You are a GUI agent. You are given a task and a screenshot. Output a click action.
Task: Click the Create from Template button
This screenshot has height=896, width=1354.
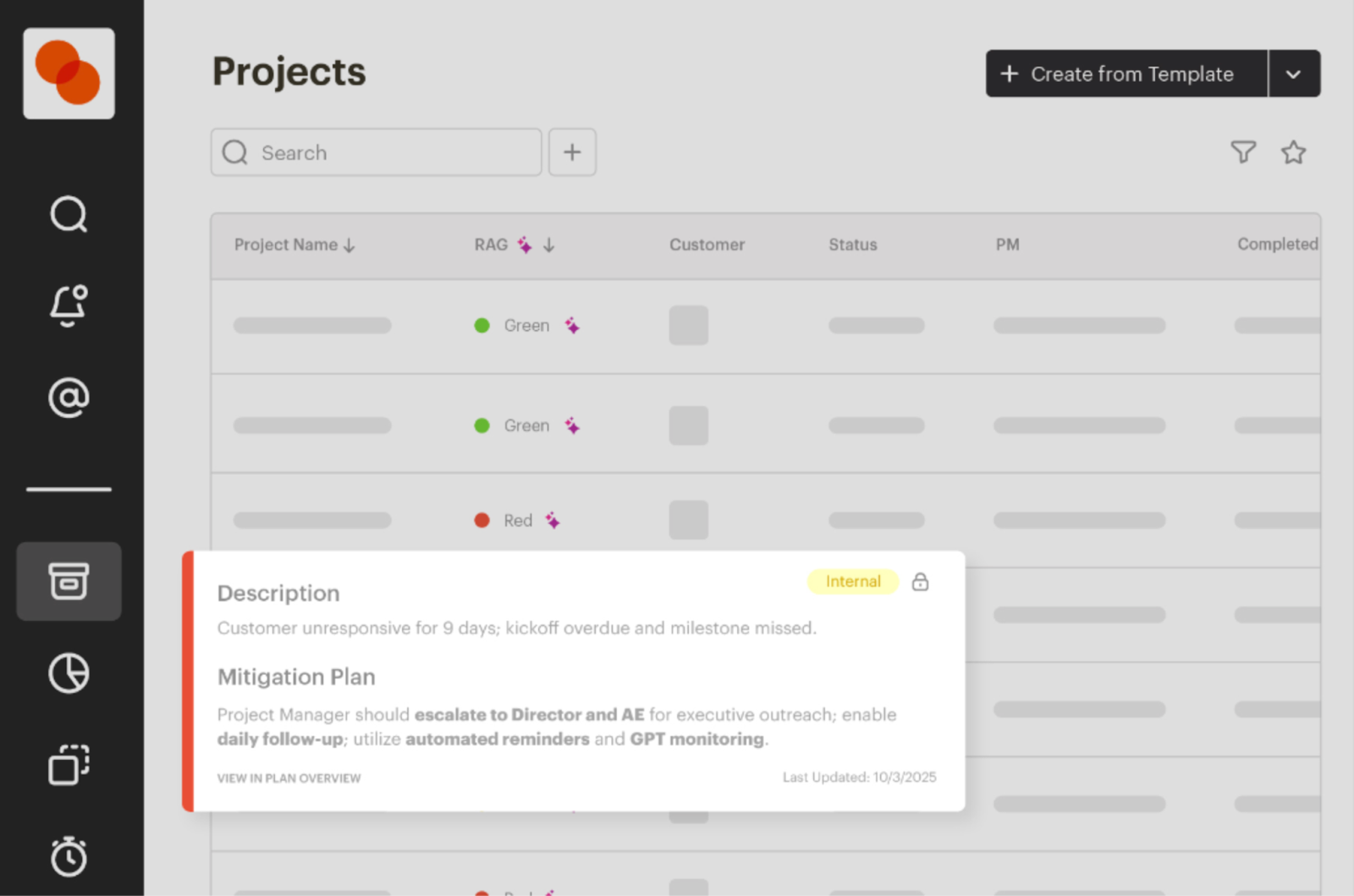tap(1126, 74)
